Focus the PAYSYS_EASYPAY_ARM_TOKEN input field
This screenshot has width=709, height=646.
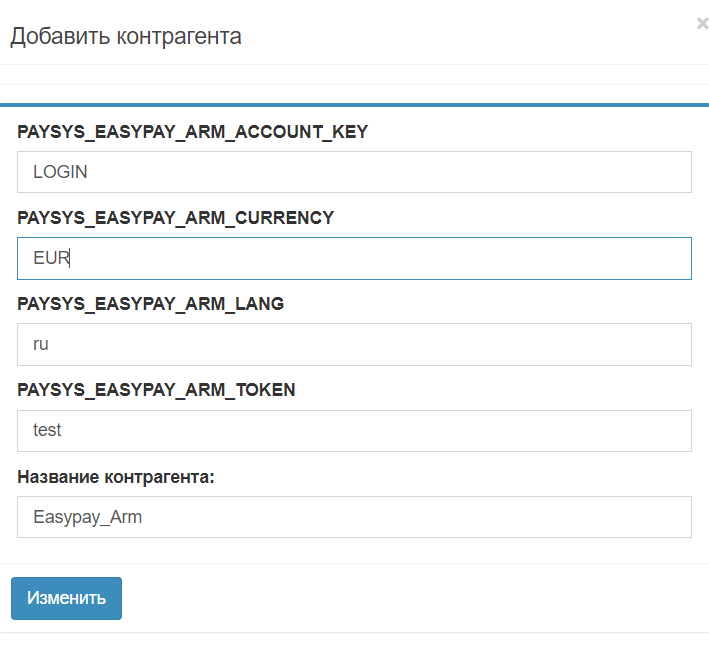click(354, 430)
